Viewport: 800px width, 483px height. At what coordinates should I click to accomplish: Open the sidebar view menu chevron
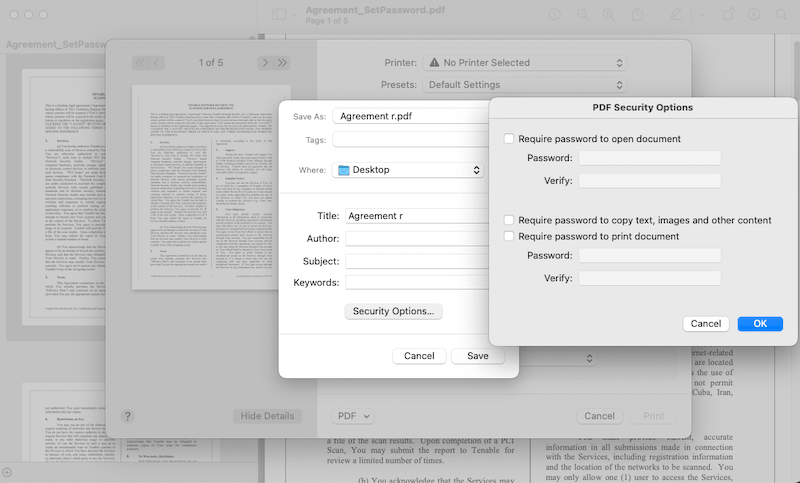tap(293, 15)
